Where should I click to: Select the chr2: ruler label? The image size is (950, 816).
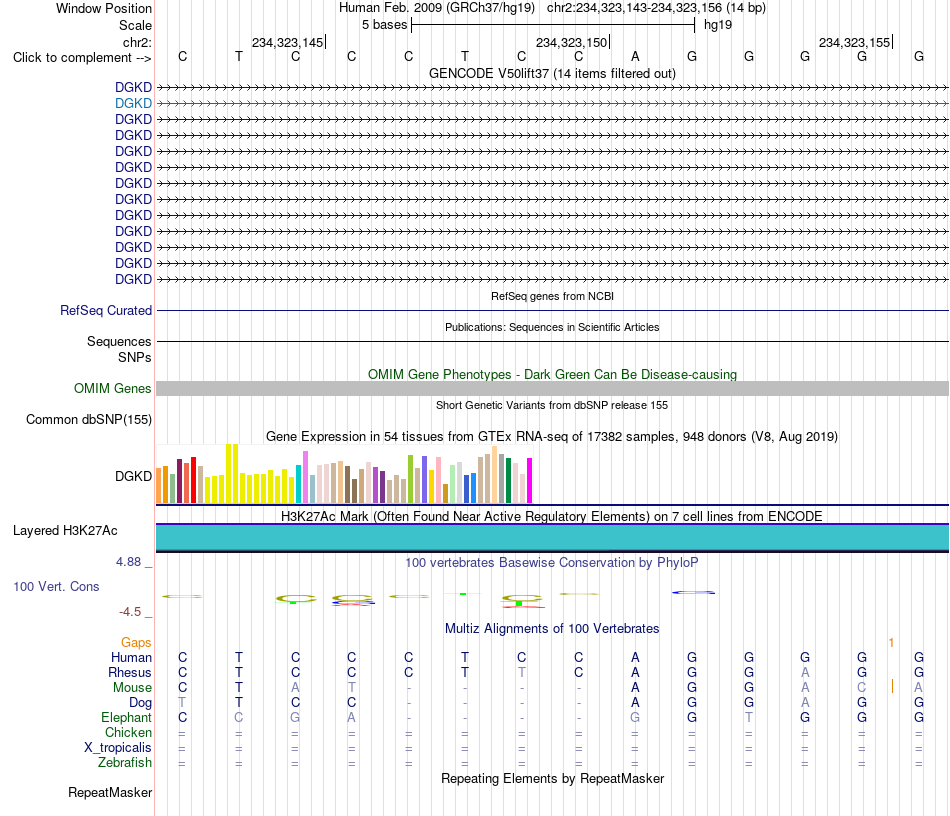pos(137,42)
